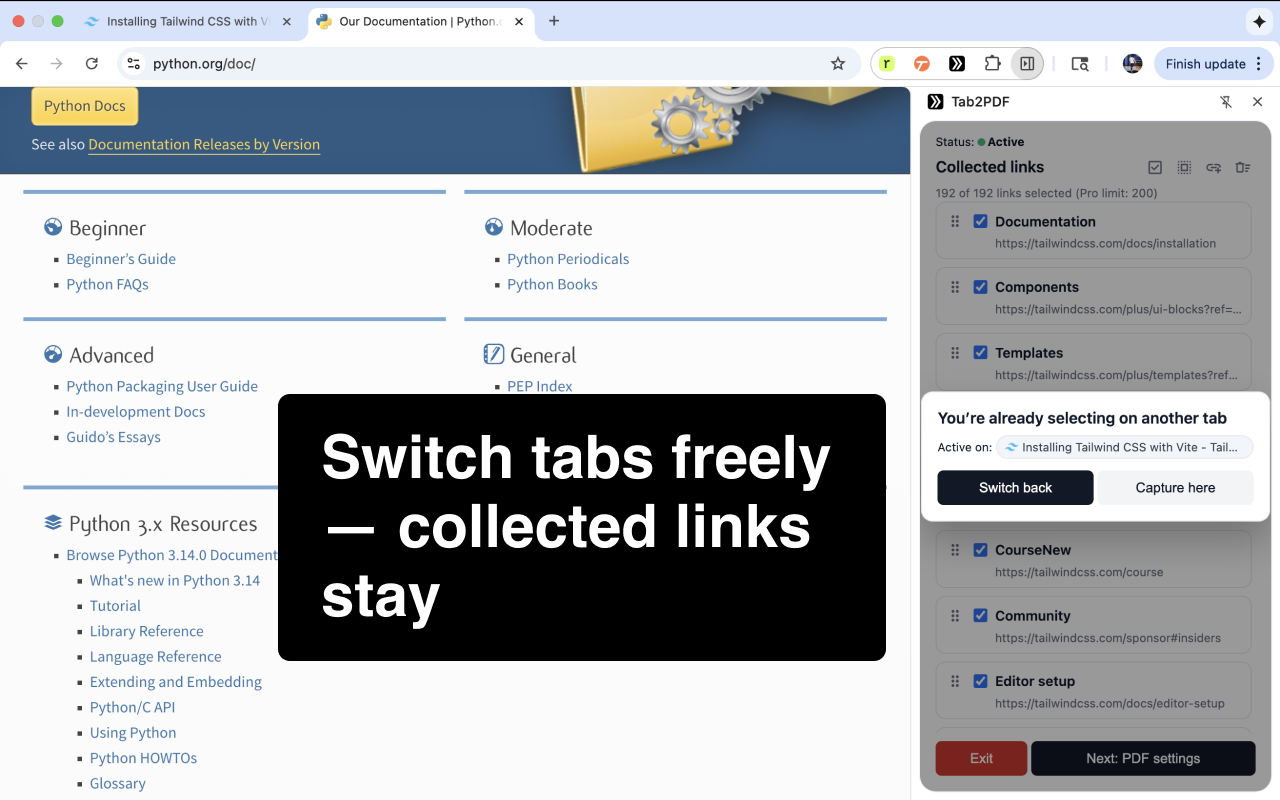Viewport: 1280px width, 800px height.
Task: Click the side panel toggle icon
Action: (1027, 63)
